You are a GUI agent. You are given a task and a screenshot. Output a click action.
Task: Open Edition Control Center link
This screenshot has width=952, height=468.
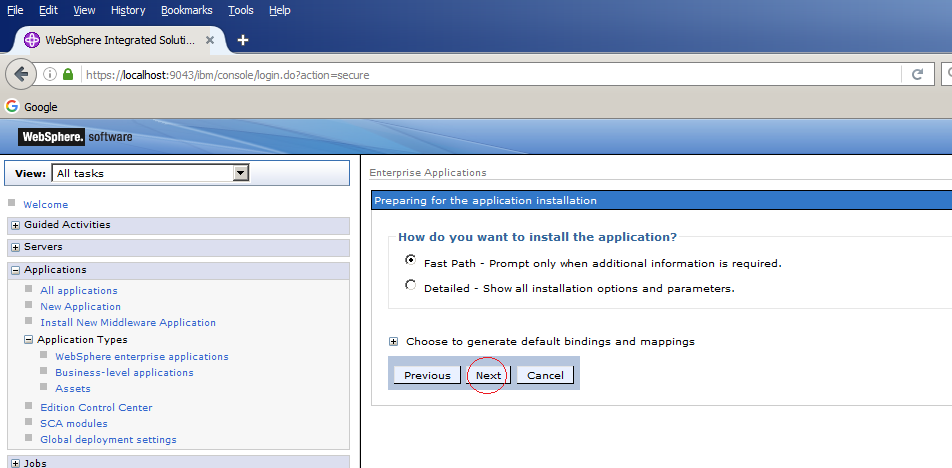pyautogui.click(x=97, y=407)
